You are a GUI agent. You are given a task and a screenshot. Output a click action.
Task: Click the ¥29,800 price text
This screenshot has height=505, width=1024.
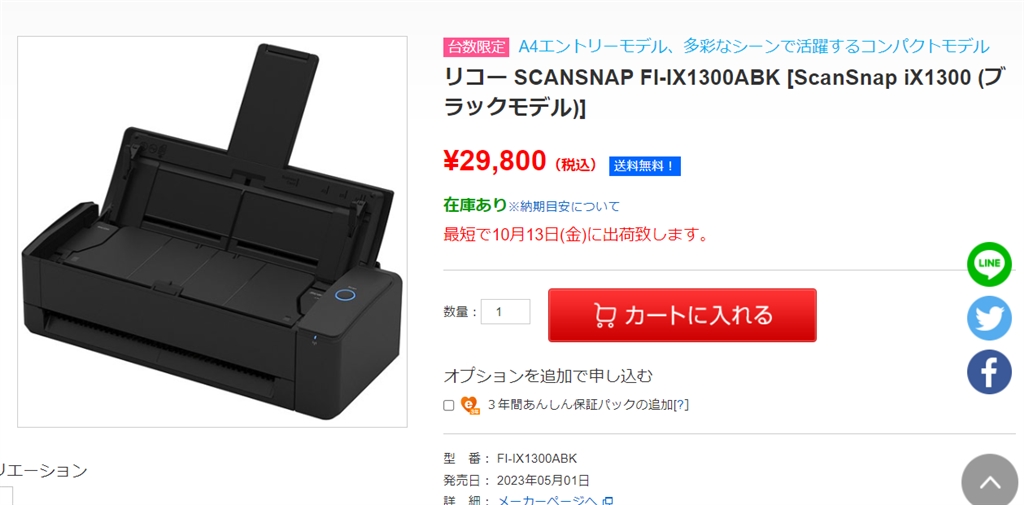tap(494, 161)
